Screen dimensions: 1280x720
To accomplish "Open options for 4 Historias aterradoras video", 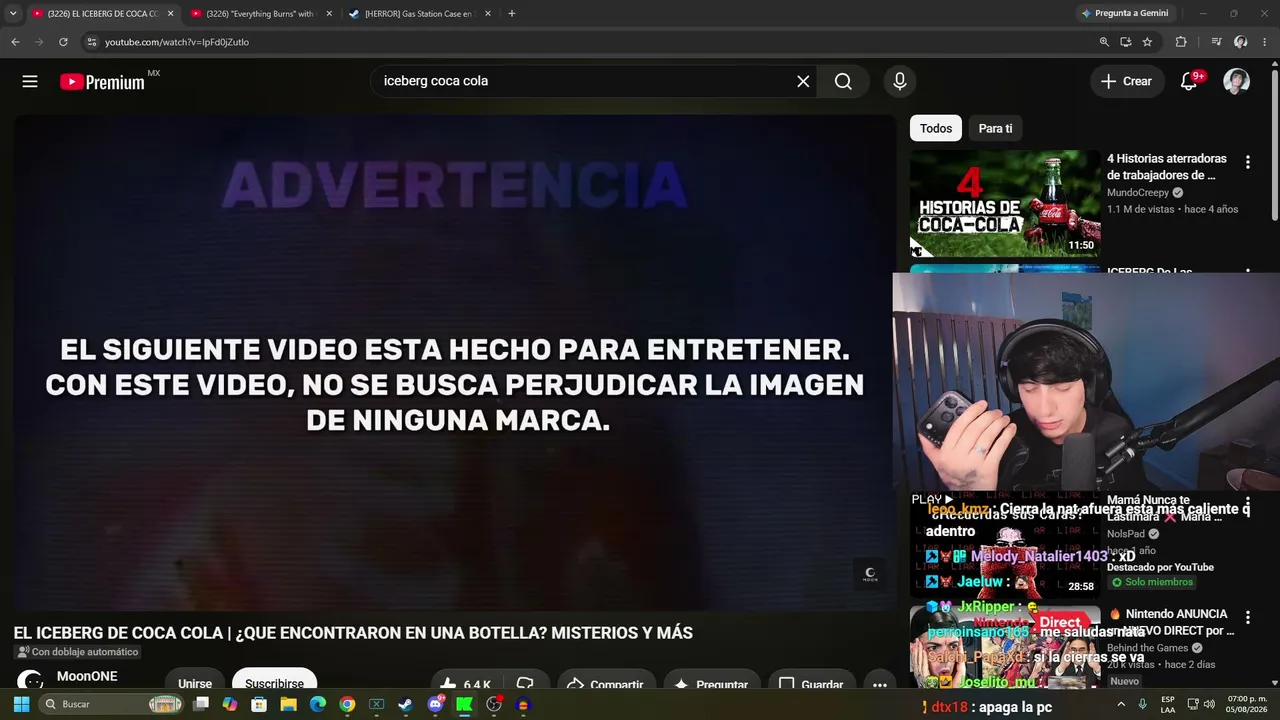I will [1247, 162].
